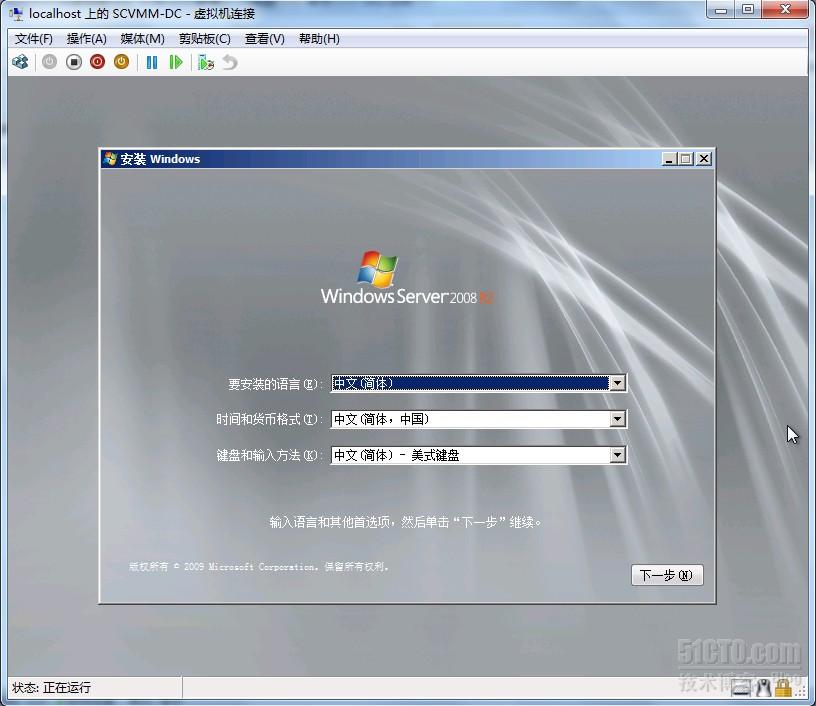Click the virtual machine connection window icon

click(x=16, y=14)
